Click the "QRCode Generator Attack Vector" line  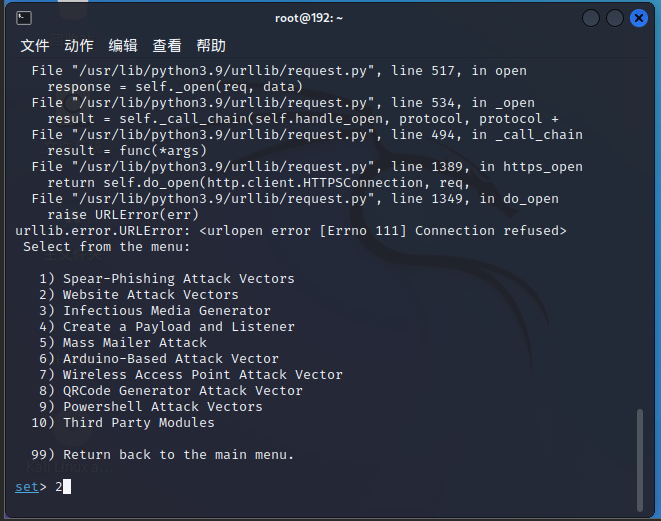[x=183, y=391]
